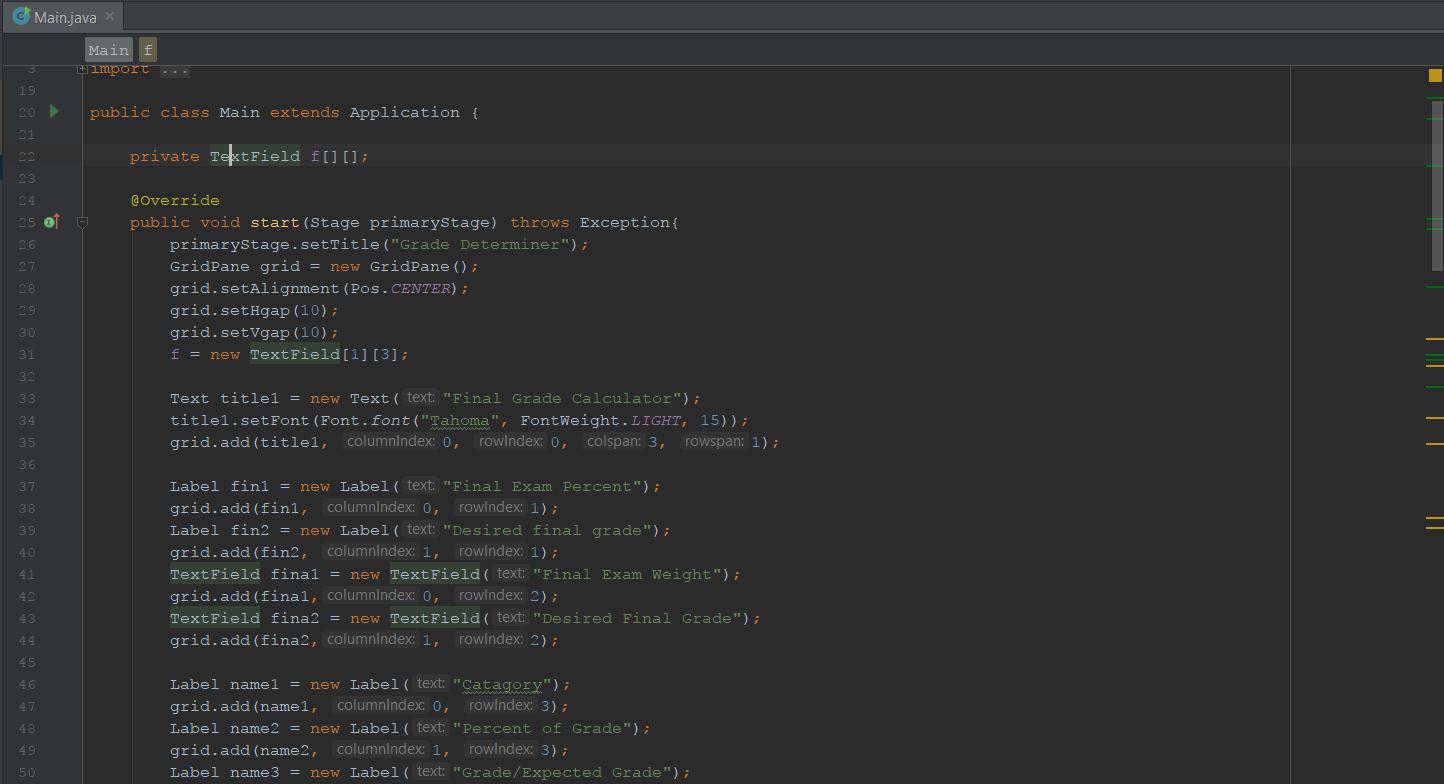Expand the folded import block with plus icon
The image size is (1444, 784).
point(82,69)
